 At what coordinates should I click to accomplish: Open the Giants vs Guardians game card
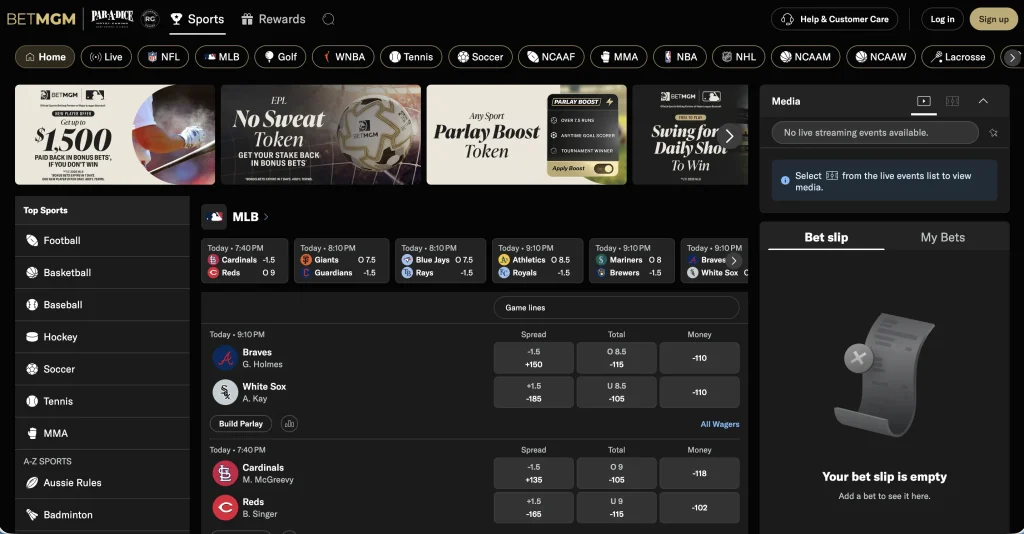click(341, 260)
